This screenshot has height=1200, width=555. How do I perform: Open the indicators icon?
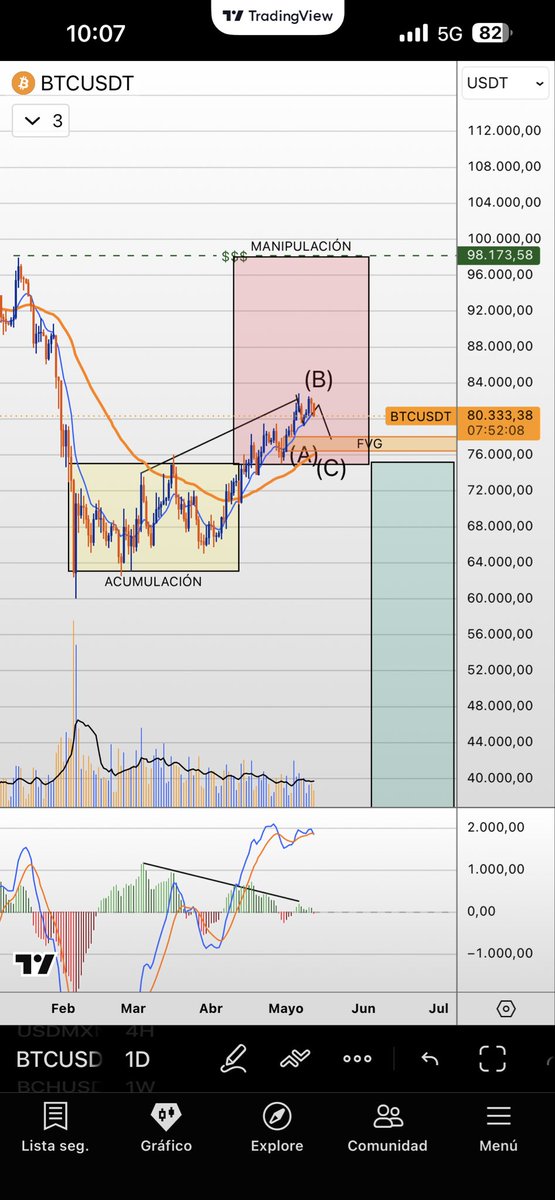[295, 1059]
